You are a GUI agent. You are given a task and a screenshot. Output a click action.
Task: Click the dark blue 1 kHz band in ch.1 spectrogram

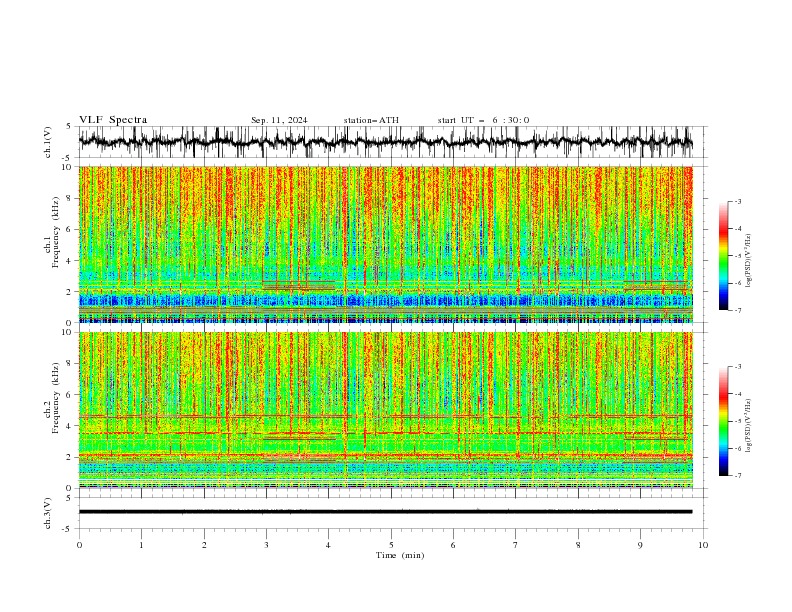(x=385, y=301)
